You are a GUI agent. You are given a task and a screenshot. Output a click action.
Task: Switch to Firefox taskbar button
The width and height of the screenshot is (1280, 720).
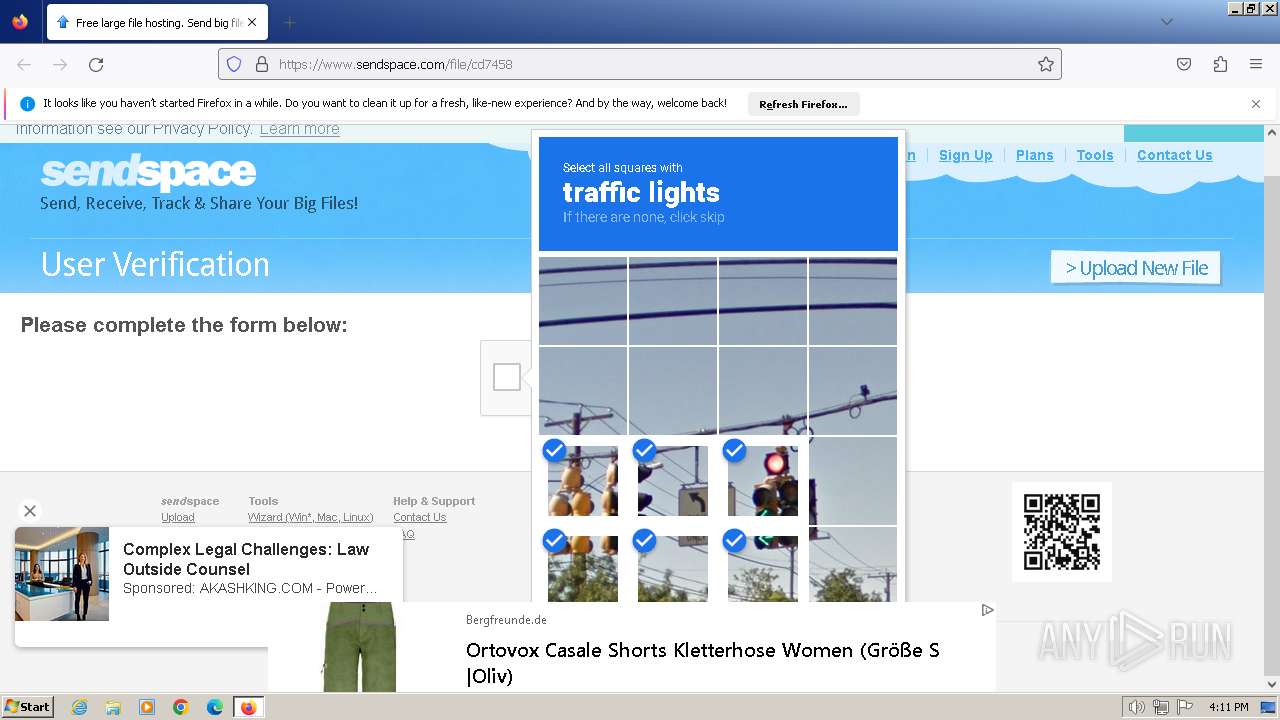tap(249, 707)
